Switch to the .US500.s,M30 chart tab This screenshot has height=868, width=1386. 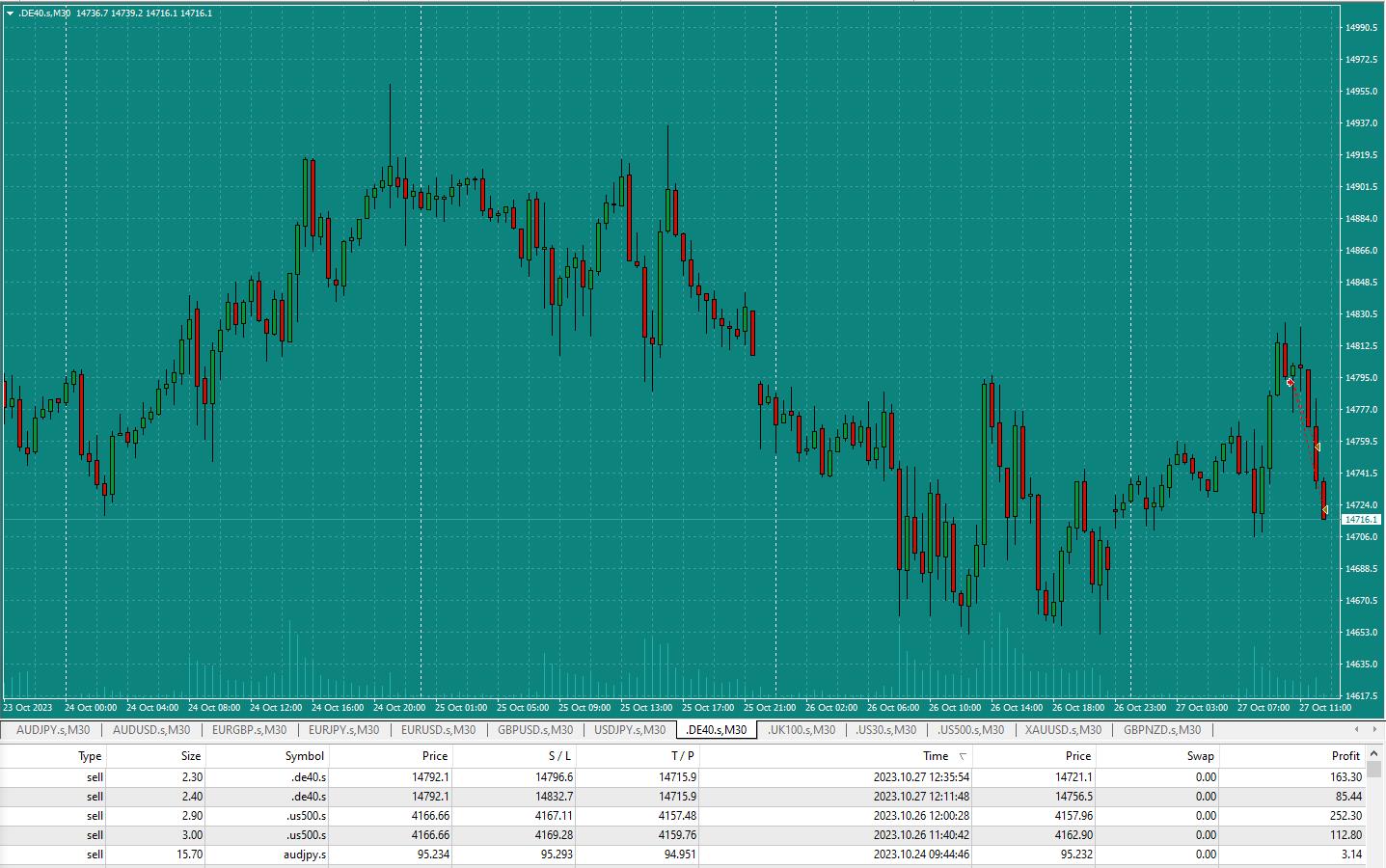tap(971, 730)
